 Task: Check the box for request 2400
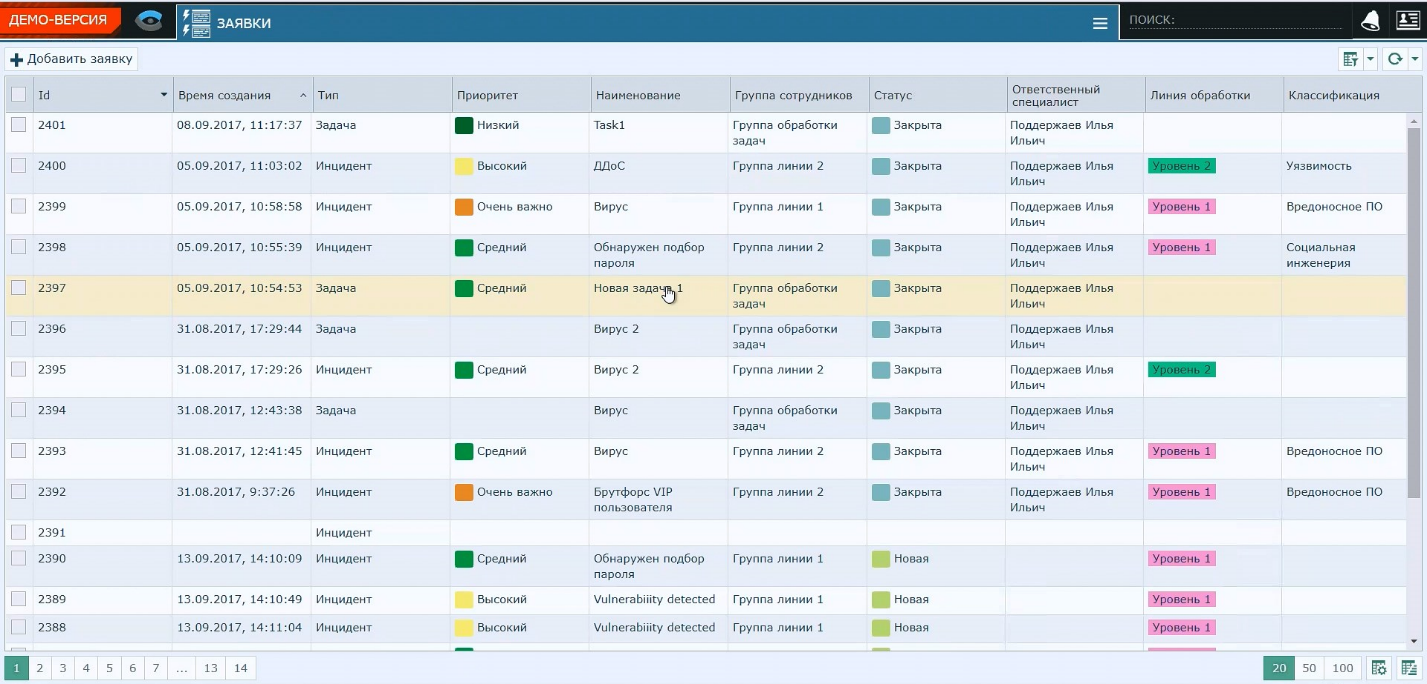click(19, 166)
